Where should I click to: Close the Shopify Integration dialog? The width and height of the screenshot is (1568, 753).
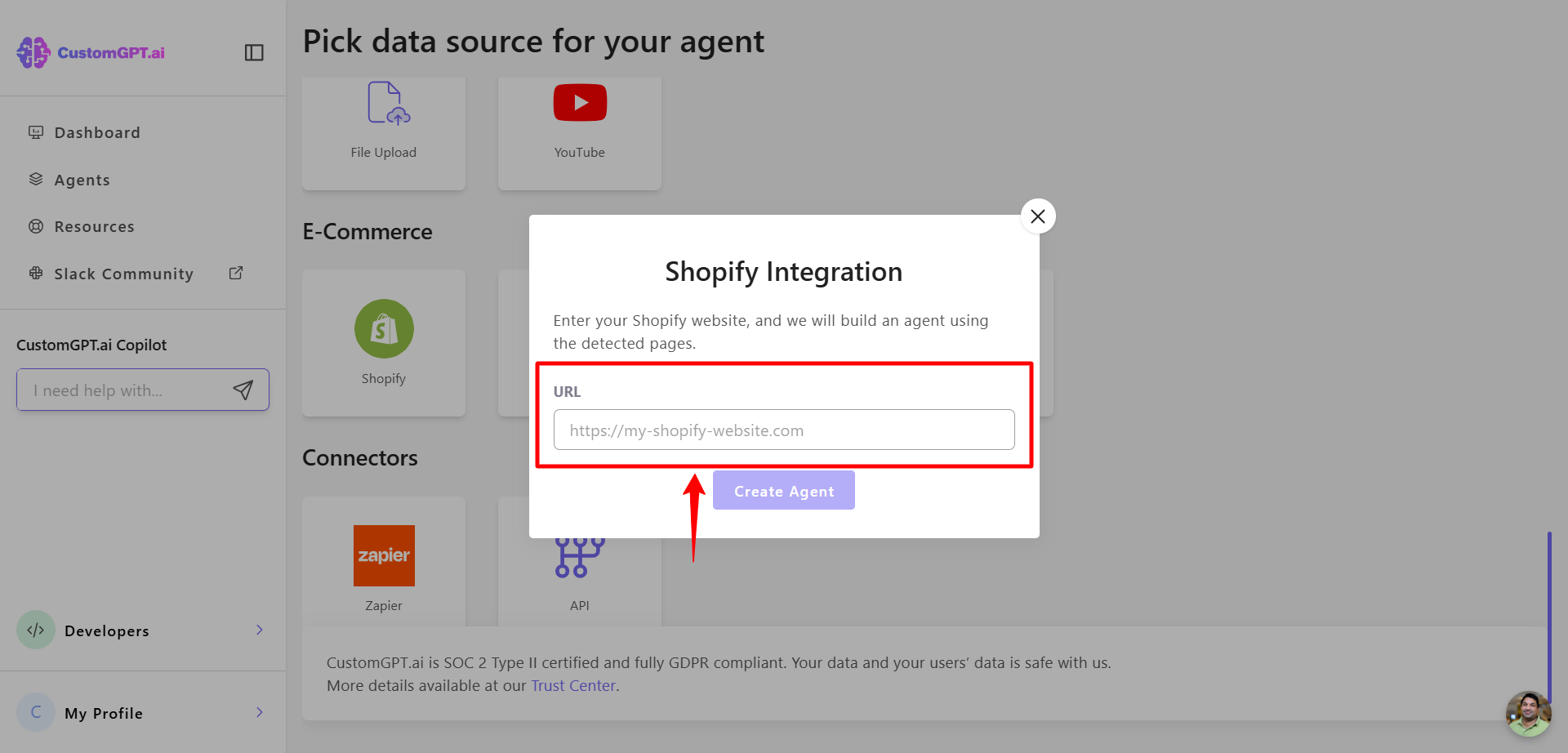pos(1038,216)
